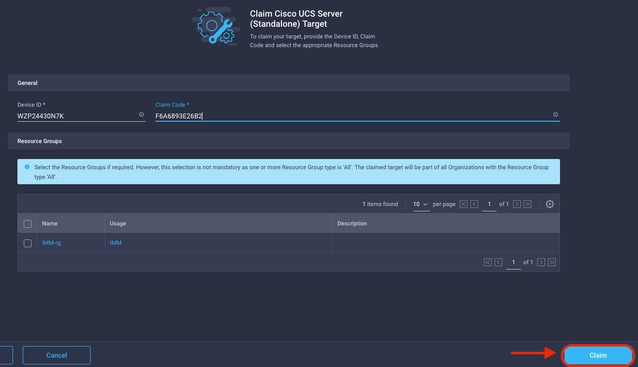
Task: Open the IMM usage link
Action: [x=116, y=243]
